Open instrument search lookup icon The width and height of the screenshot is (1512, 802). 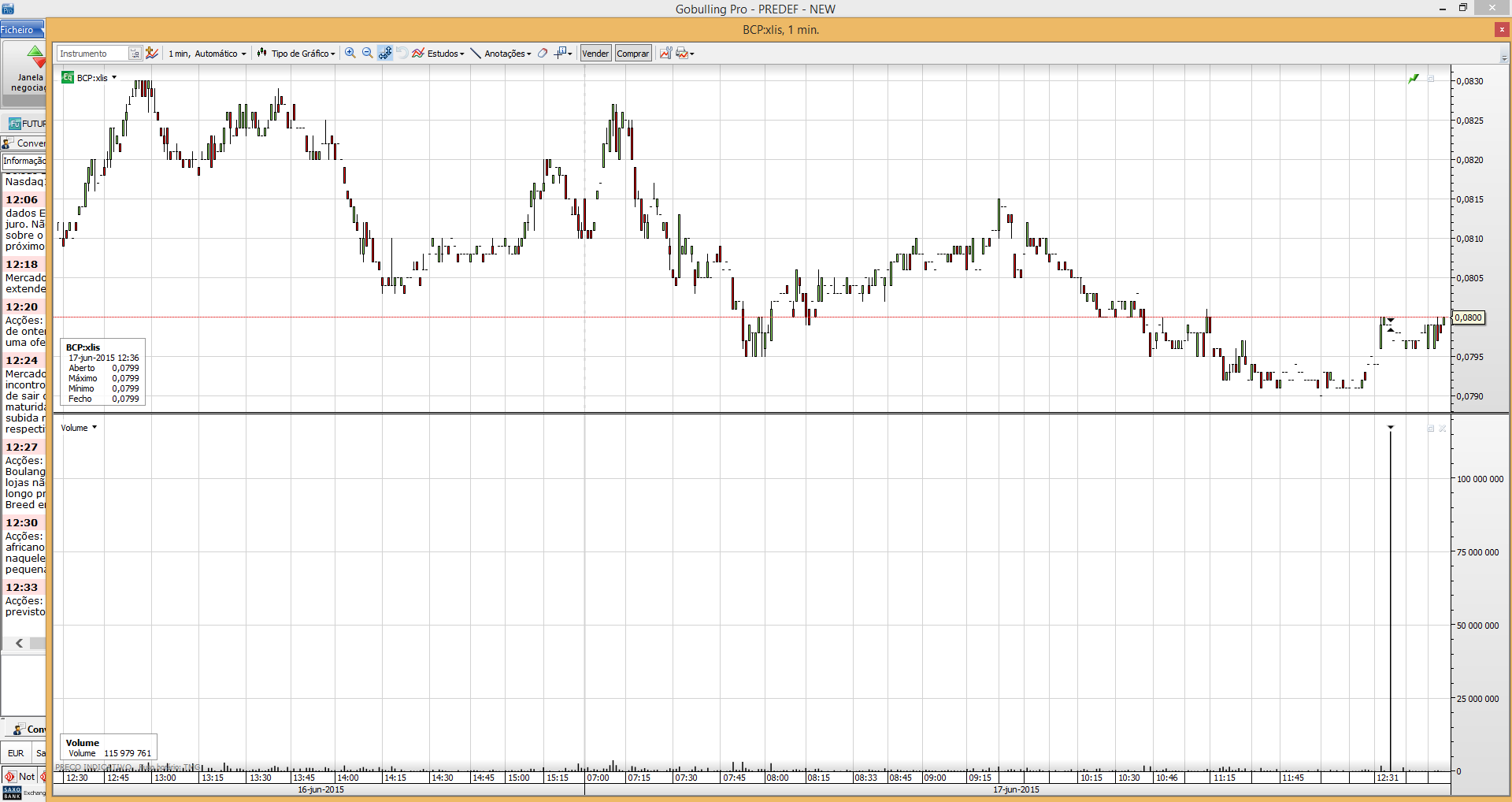(135, 53)
